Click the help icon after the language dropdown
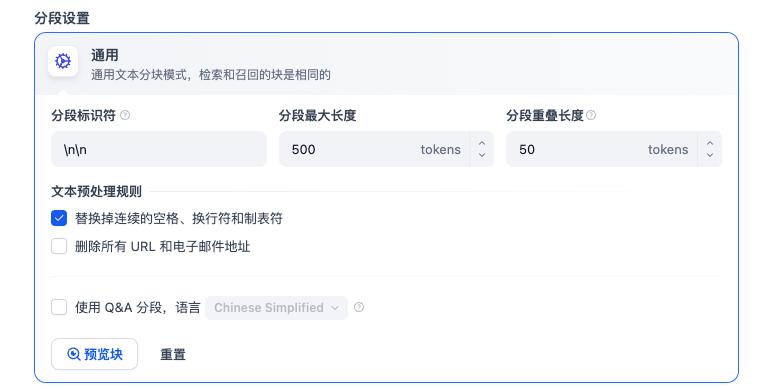This screenshot has height=389, width=771. pos(359,307)
